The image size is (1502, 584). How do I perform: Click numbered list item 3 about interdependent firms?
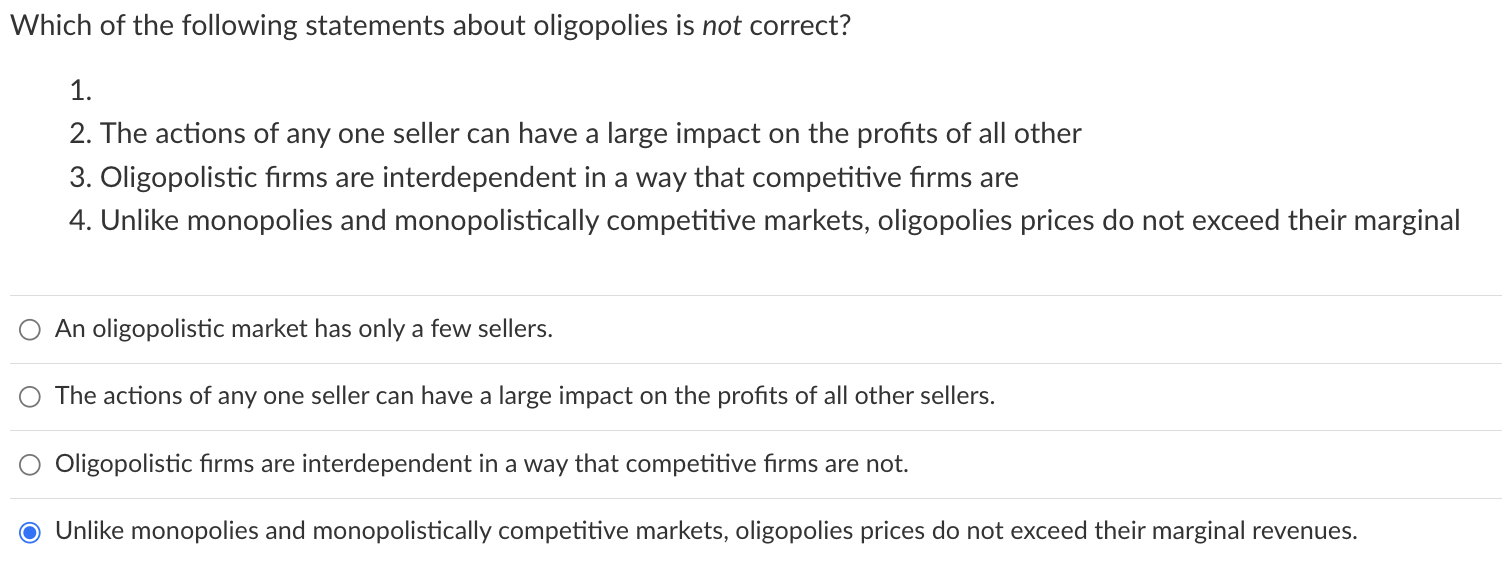(544, 177)
